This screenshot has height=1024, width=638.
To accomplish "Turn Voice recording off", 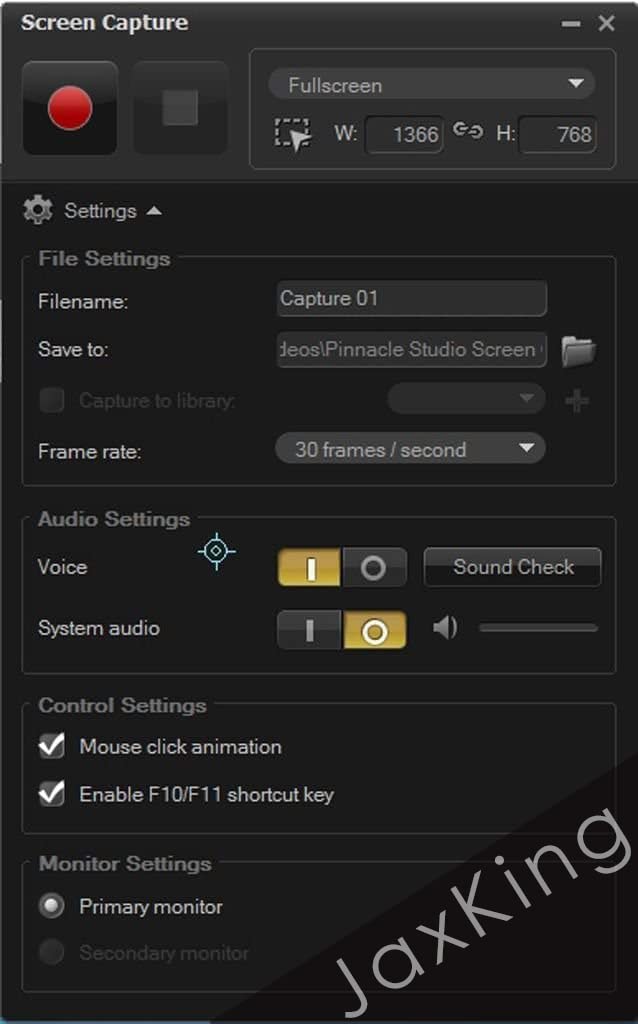I will 373,567.
